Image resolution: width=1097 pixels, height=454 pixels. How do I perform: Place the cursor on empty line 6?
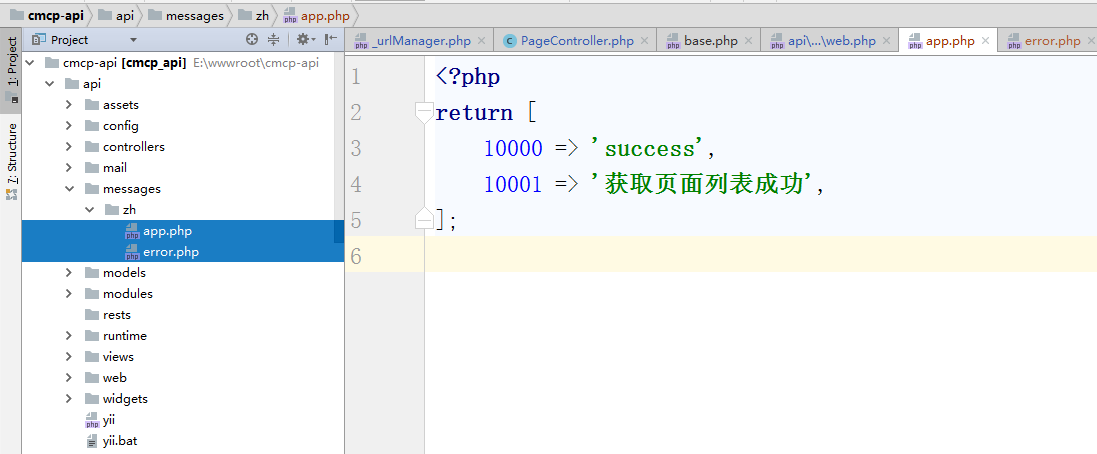(760, 255)
